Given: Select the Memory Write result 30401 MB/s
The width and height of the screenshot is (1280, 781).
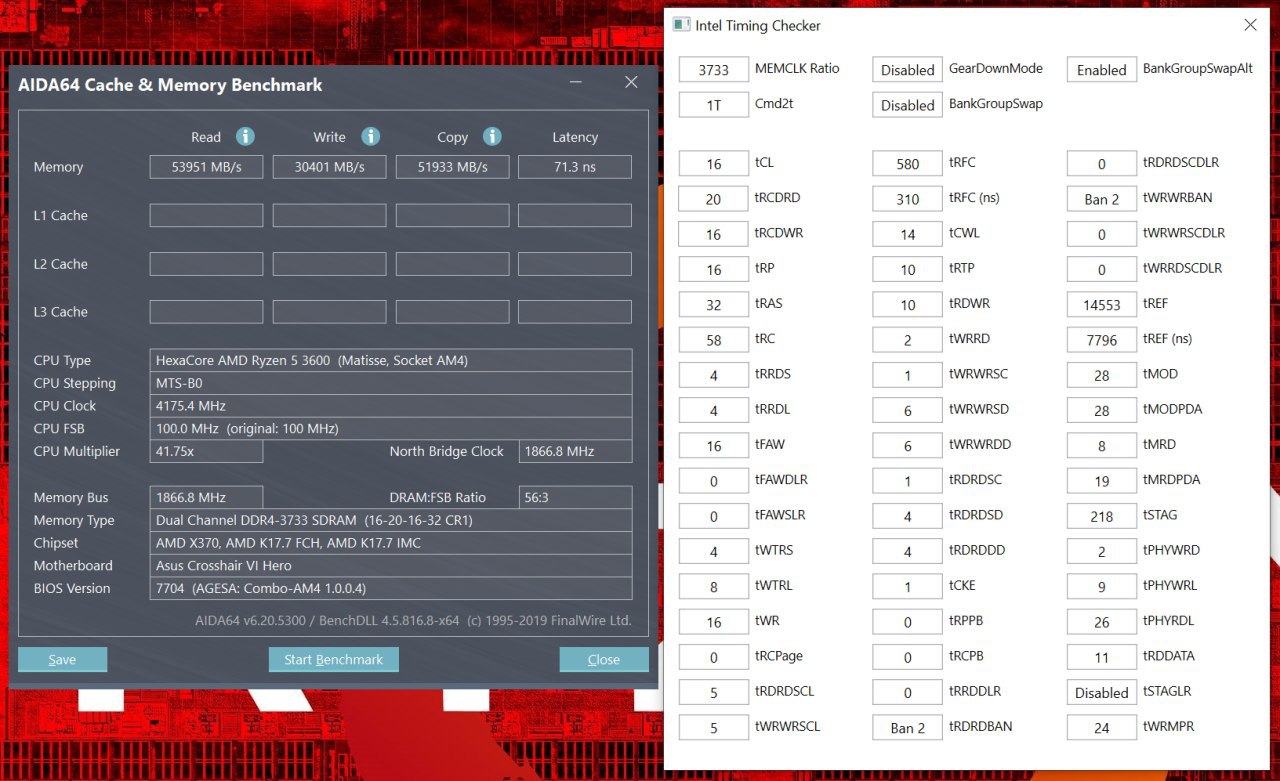Looking at the screenshot, I should 329,167.
